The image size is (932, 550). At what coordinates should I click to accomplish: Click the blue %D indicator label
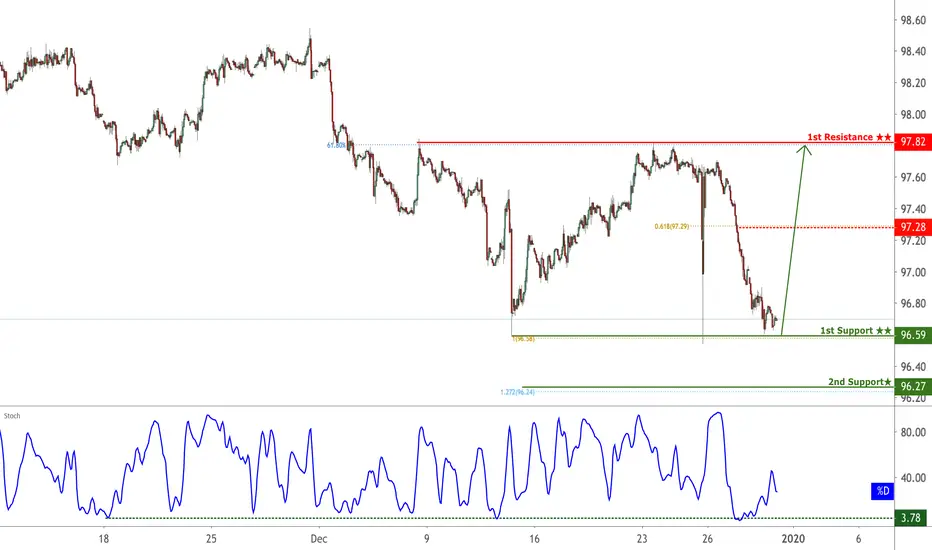(883, 491)
